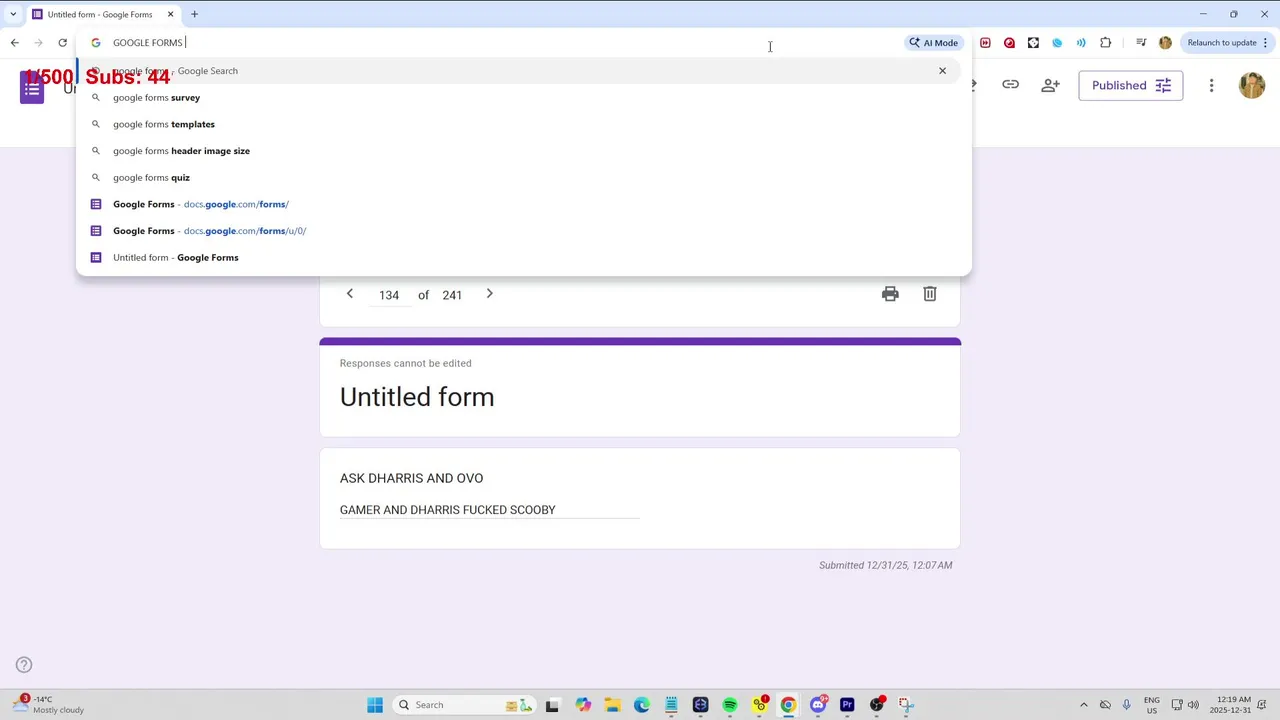Open Chrome extensions puzzle icon
This screenshot has height=720, width=1280.
pos(1105,43)
